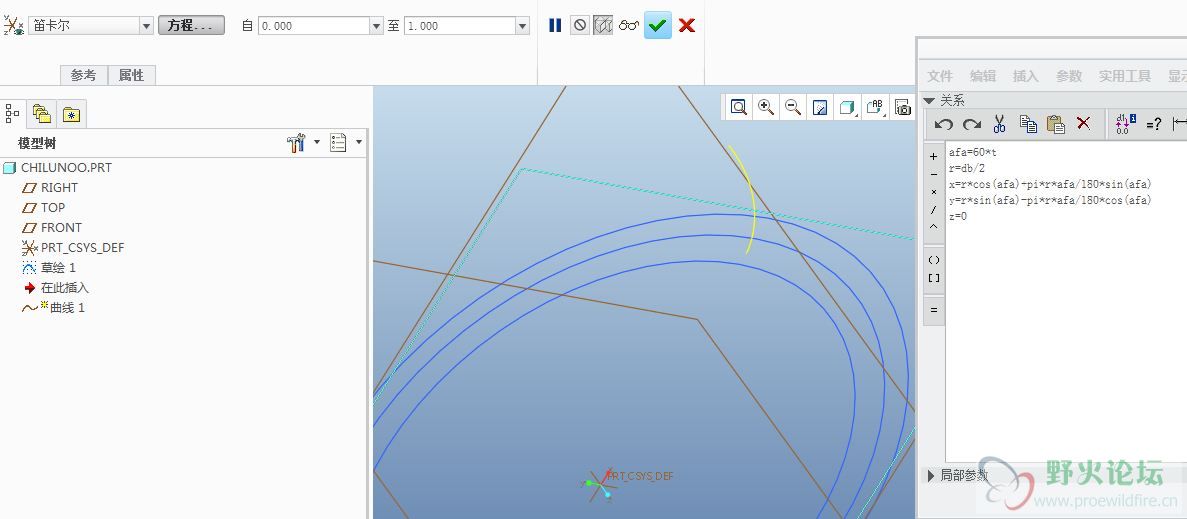Expand the tree settings dropdown arrow
The height and width of the screenshot is (519, 1187).
tap(316, 142)
